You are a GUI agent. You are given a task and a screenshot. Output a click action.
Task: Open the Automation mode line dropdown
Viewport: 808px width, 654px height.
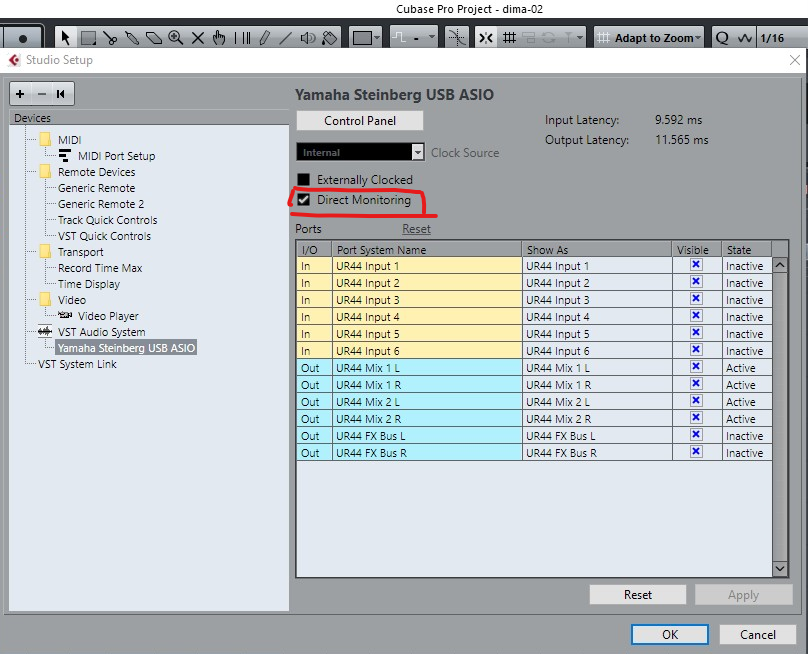point(413,38)
